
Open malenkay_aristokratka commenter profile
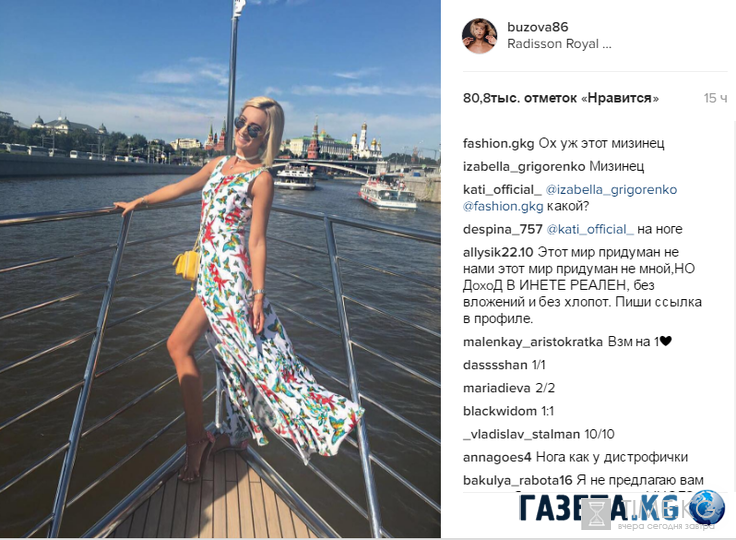tap(533, 341)
